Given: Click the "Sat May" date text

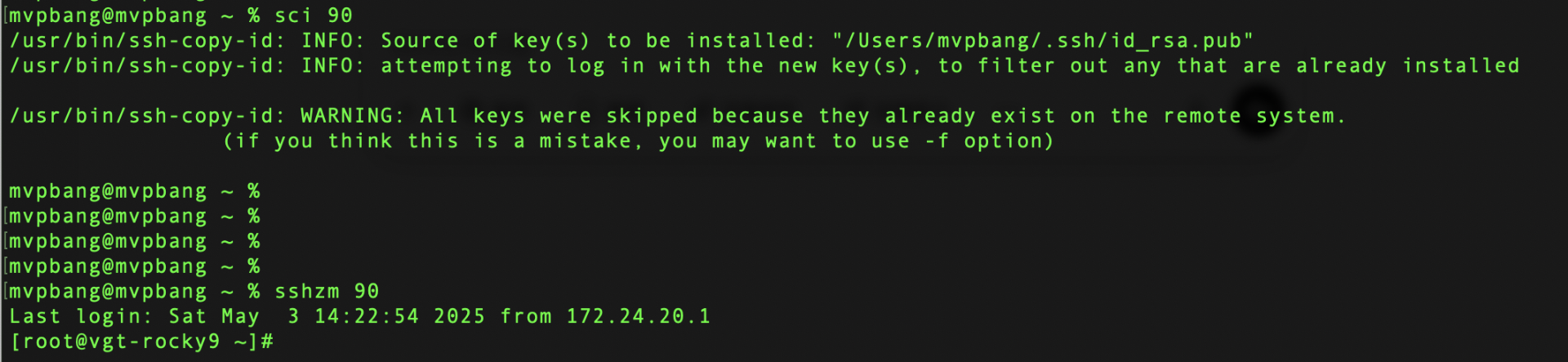Looking at the screenshot, I should [x=213, y=316].
